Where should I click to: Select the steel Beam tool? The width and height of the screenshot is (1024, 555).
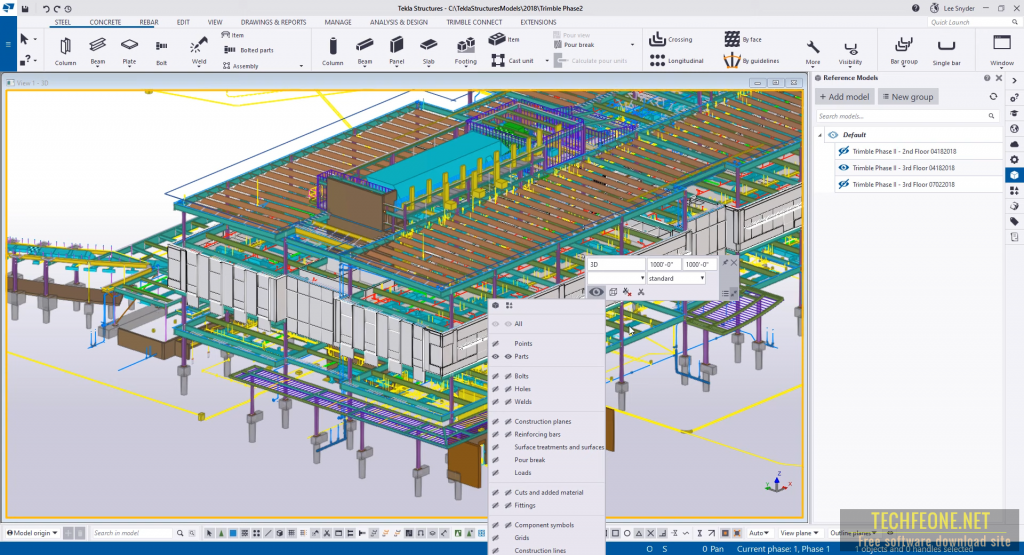tap(97, 51)
